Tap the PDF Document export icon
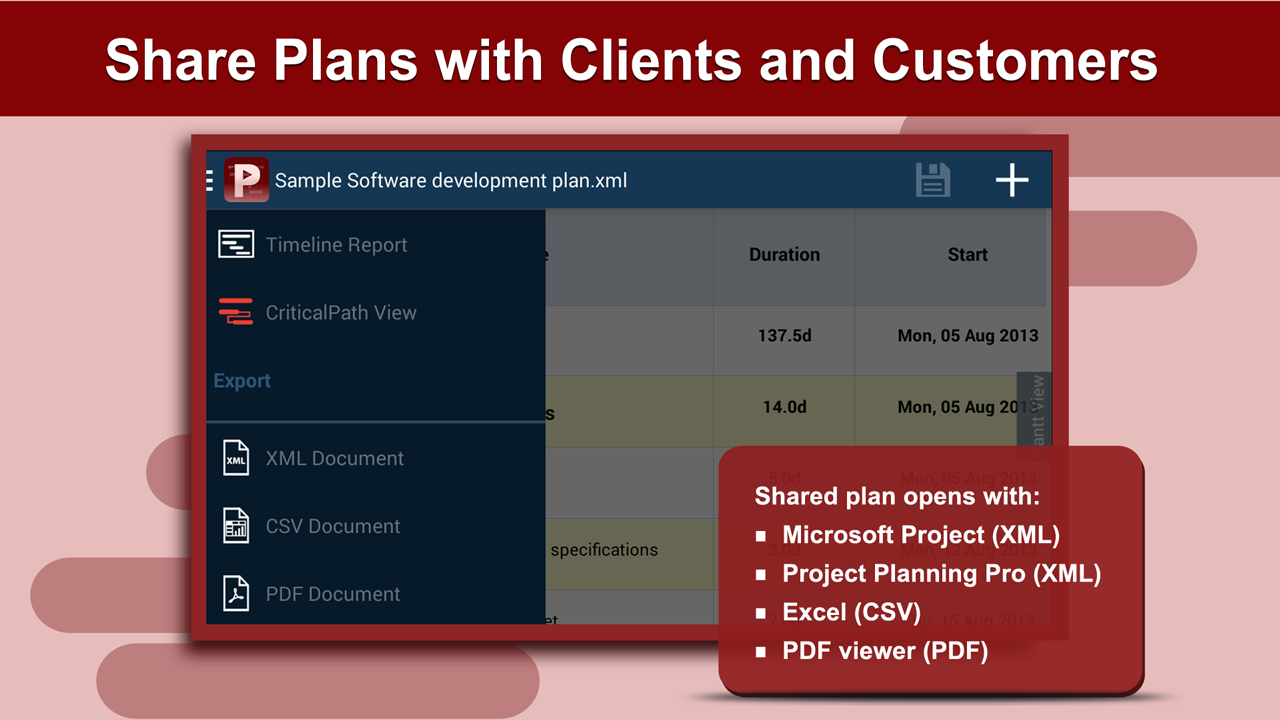 (x=236, y=593)
